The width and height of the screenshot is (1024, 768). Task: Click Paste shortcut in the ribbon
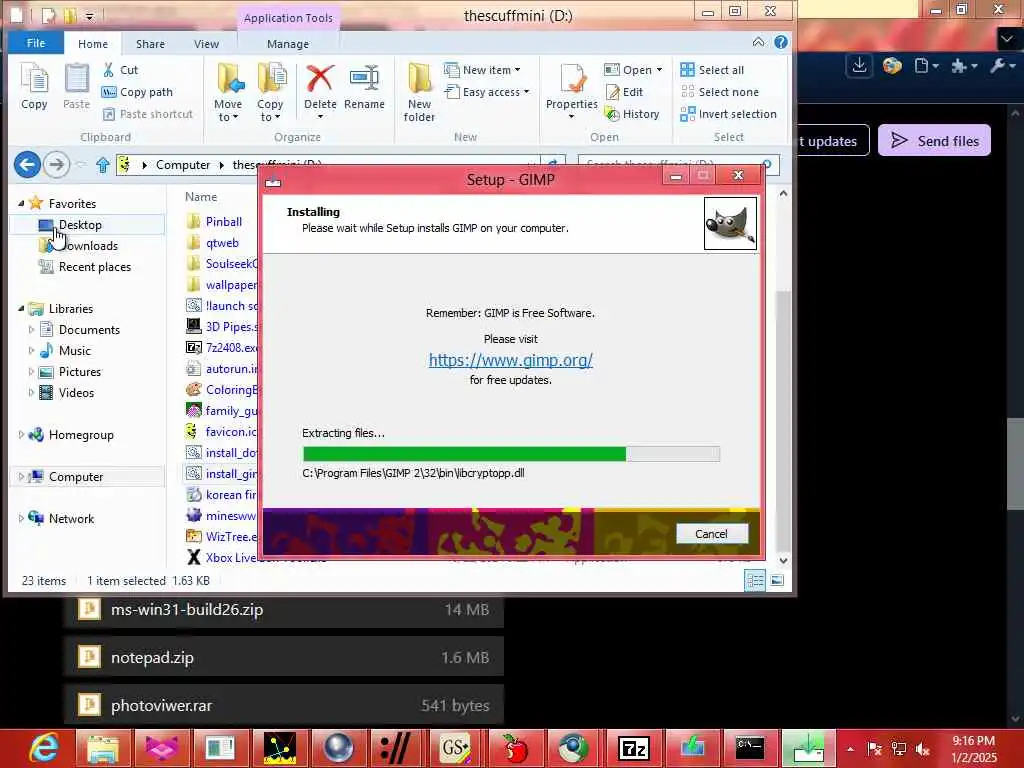[148, 114]
